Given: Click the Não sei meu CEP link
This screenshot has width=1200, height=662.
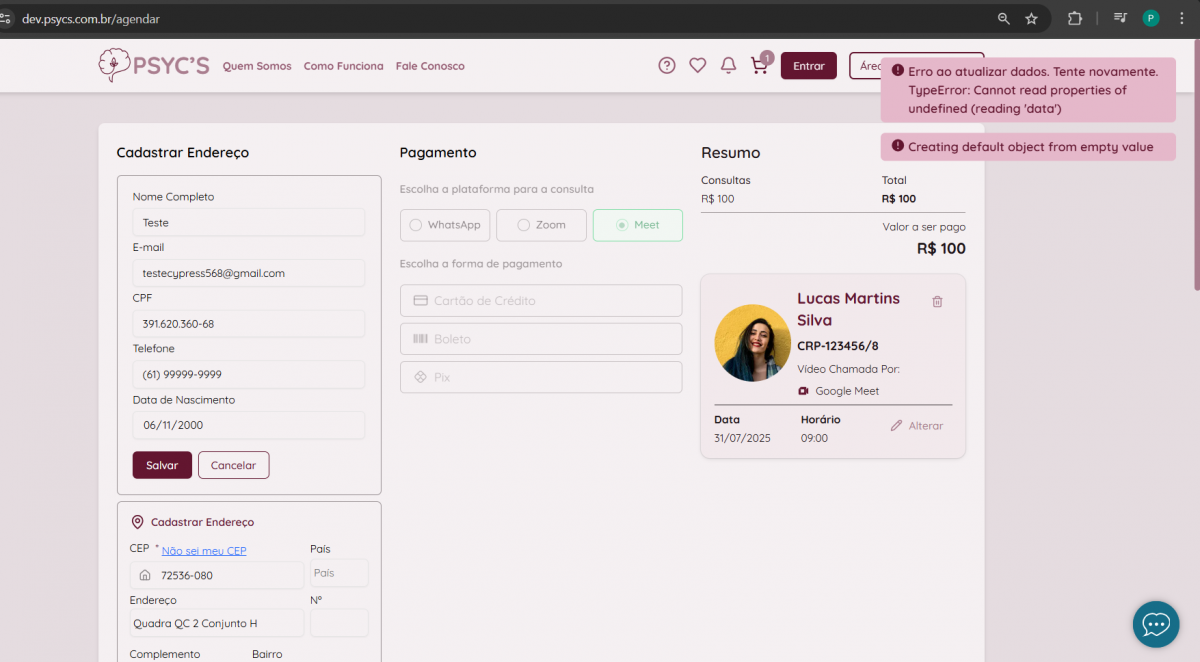Looking at the screenshot, I should [204, 551].
